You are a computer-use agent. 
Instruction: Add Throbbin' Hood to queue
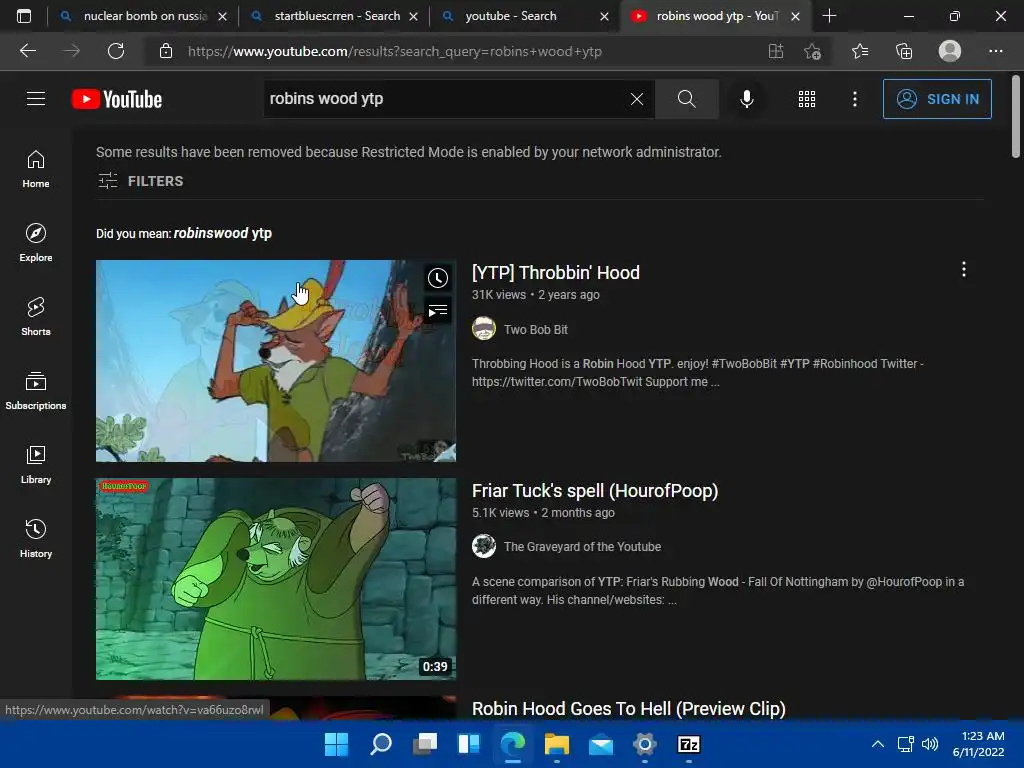tap(438, 311)
